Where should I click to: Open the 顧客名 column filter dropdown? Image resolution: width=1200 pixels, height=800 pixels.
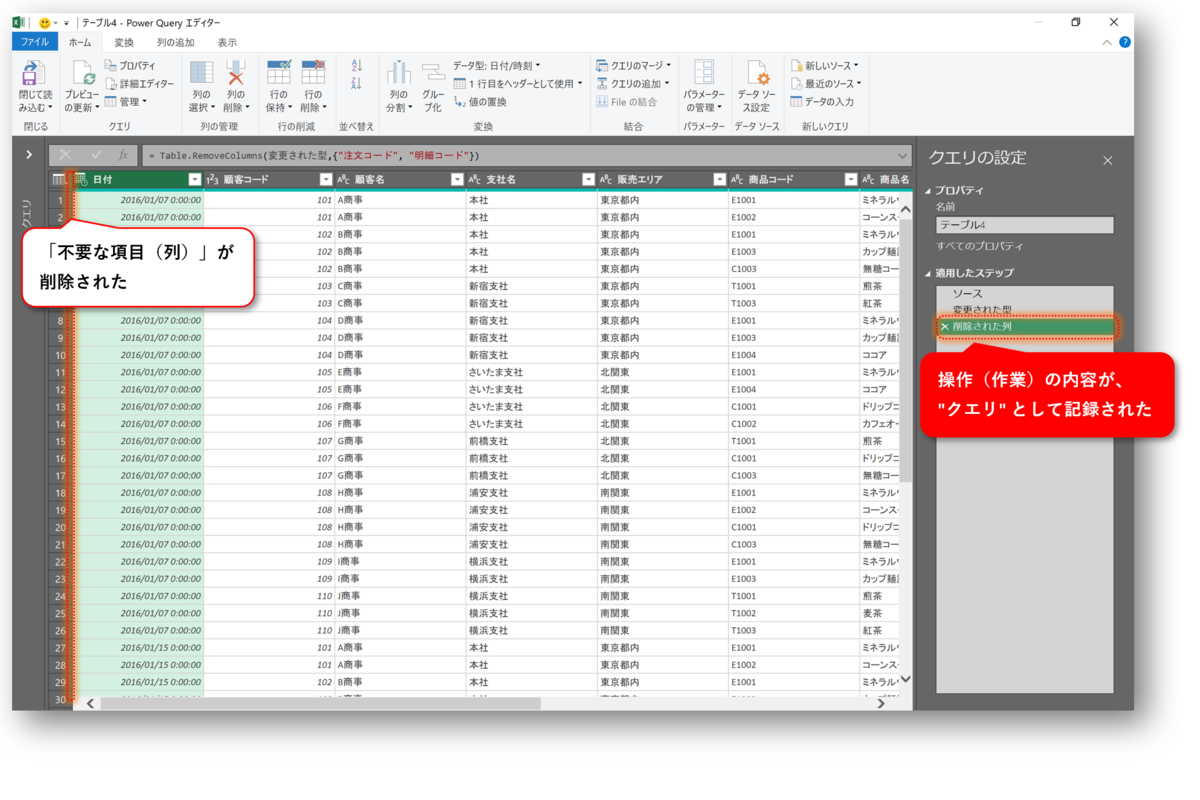pyautogui.click(x=457, y=180)
